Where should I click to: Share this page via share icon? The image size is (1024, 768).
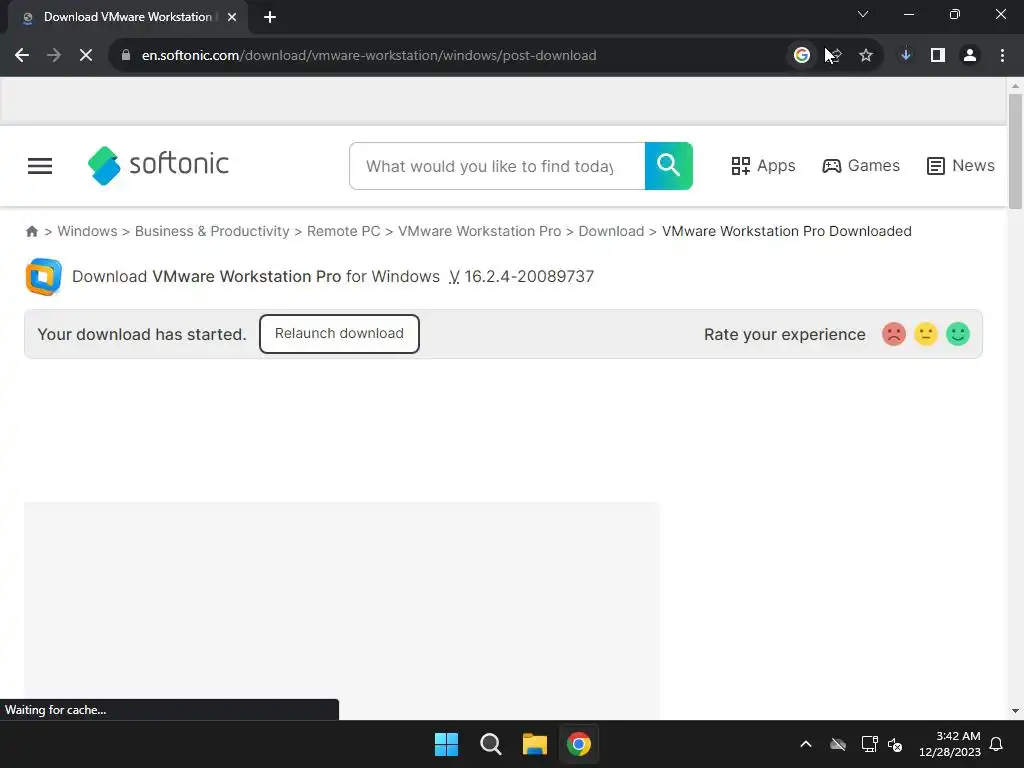click(834, 56)
